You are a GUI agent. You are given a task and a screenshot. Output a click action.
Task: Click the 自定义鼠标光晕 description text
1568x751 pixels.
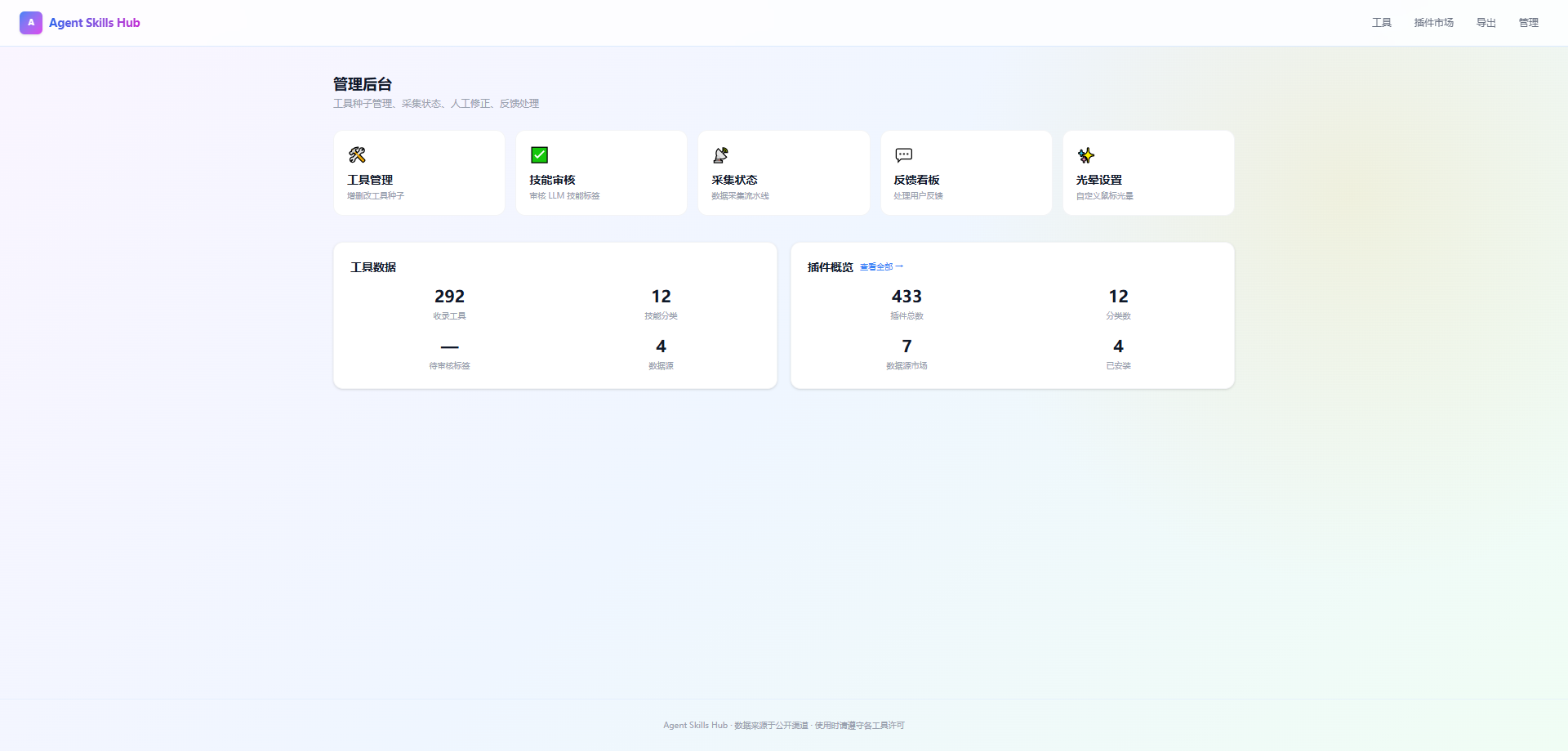click(x=1105, y=196)
